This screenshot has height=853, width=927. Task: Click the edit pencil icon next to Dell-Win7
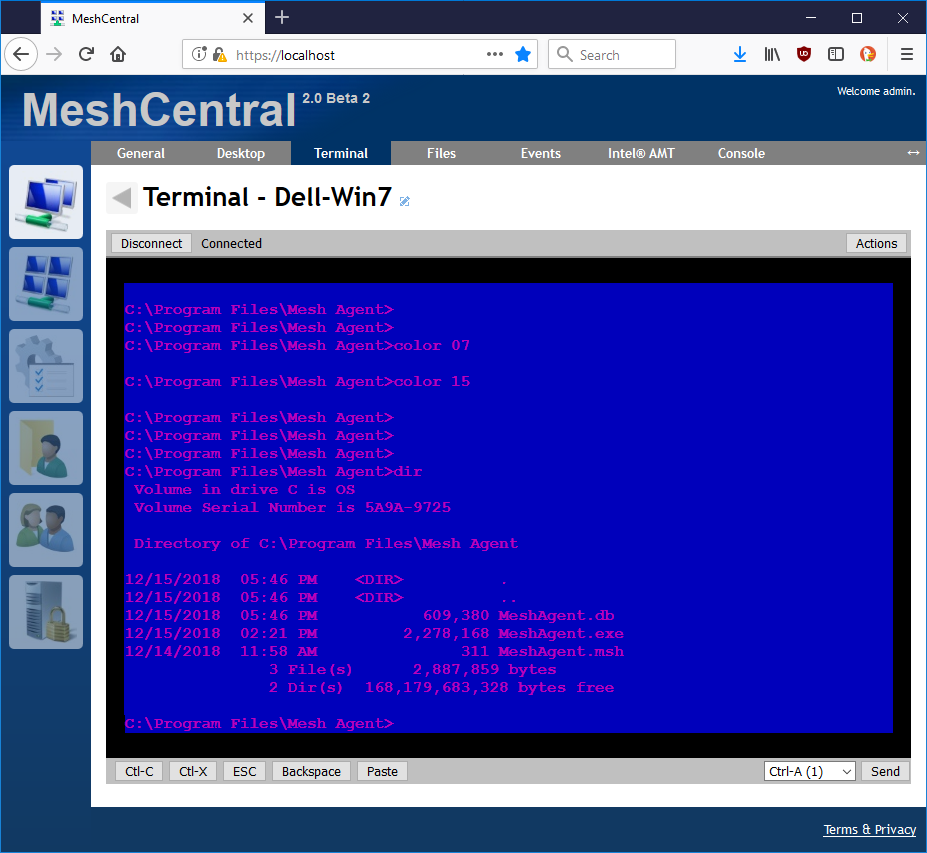pyautogui.click(x=404, y=202)
